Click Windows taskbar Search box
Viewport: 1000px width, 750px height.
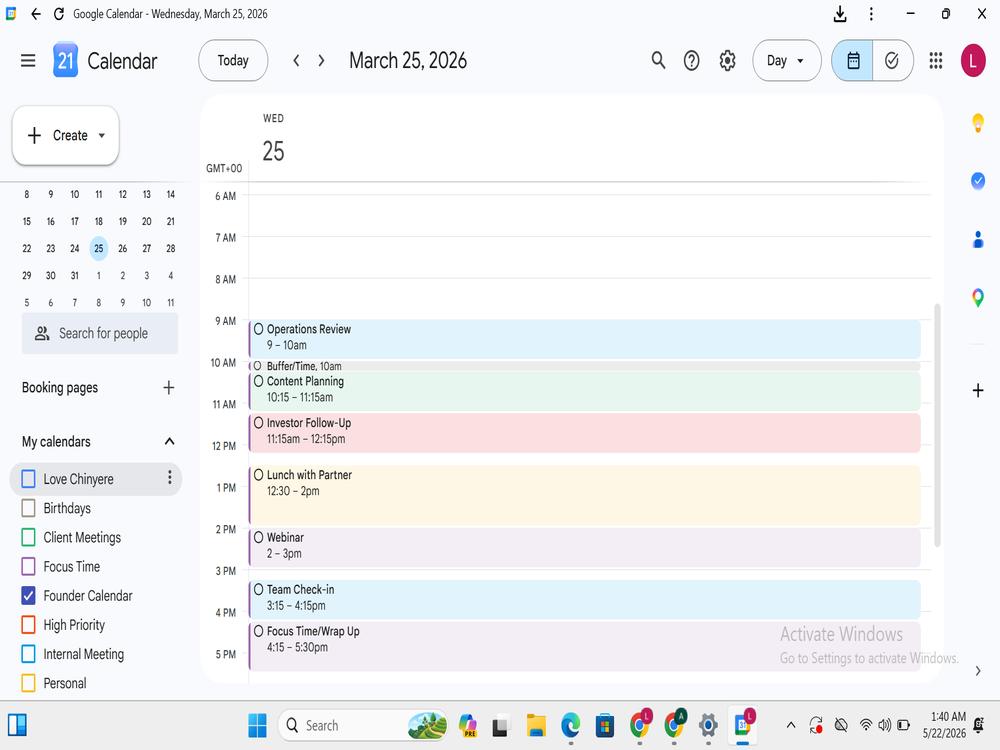(363, 726)
